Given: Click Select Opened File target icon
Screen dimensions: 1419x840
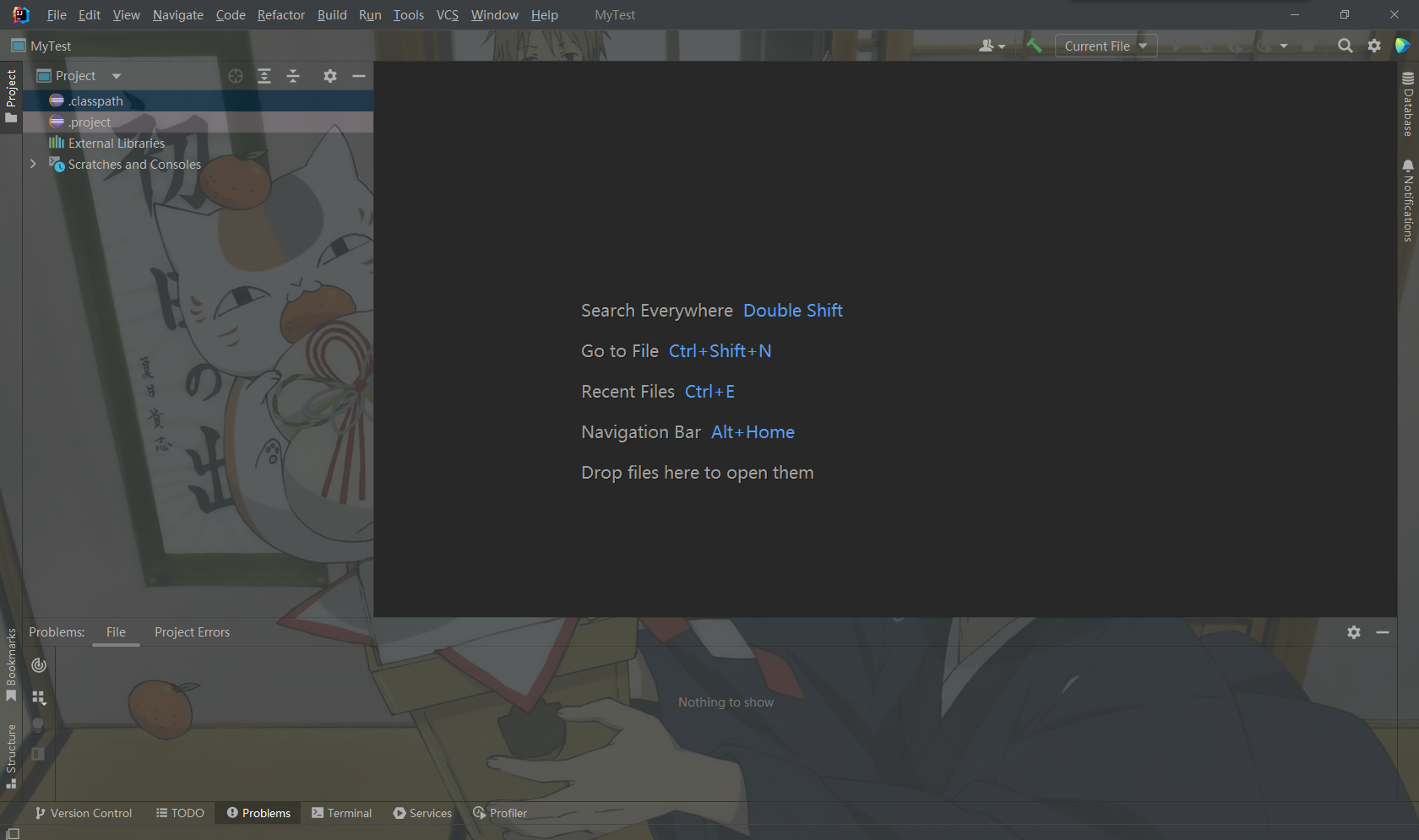Looking at the screenshot, I should point(236,76).
